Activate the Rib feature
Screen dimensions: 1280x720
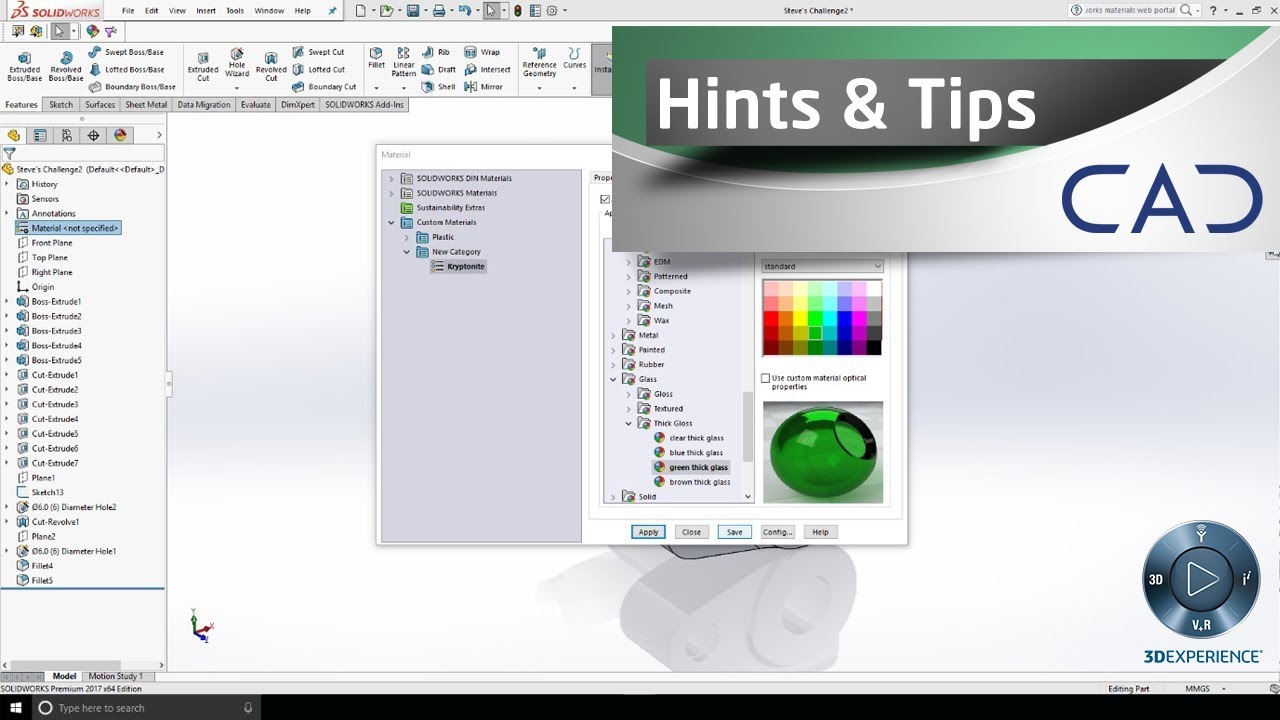point(436,52)
